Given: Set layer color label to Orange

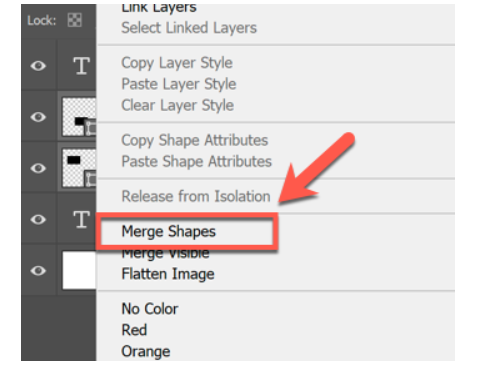Looking at the screenshot, I should click(x=146, y=351).
